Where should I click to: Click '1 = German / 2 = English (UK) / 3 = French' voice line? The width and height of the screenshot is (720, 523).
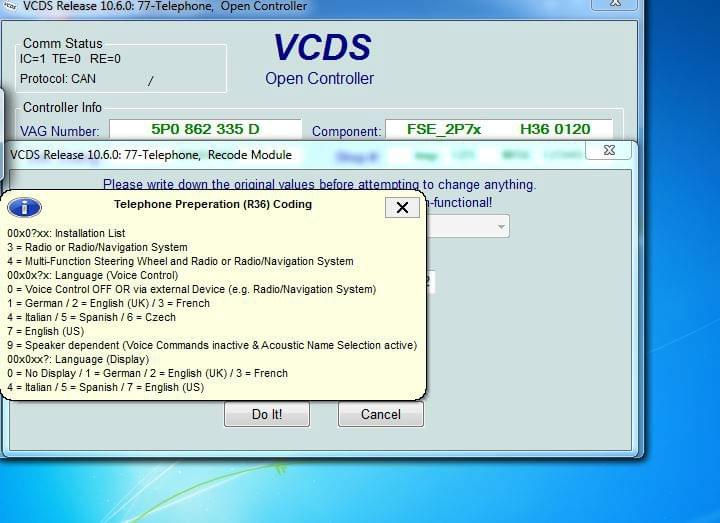point(108,303)
